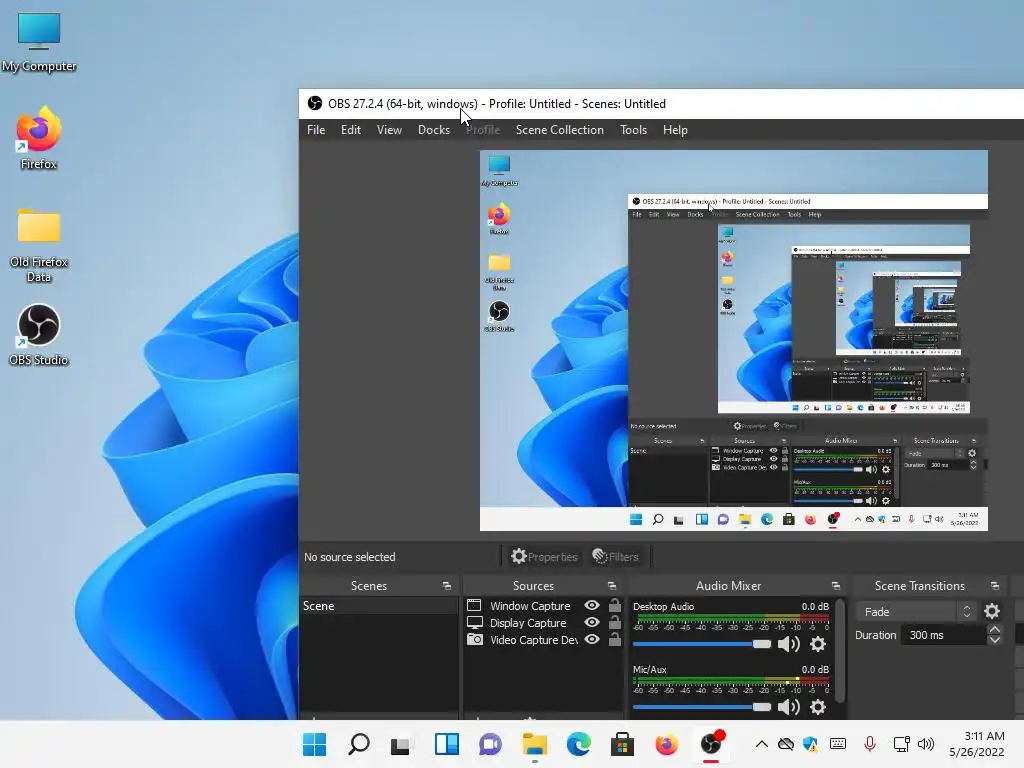
Task: Open Microsoft Store from taskbar
Action: pyautogui.click(x=622, y=744)
